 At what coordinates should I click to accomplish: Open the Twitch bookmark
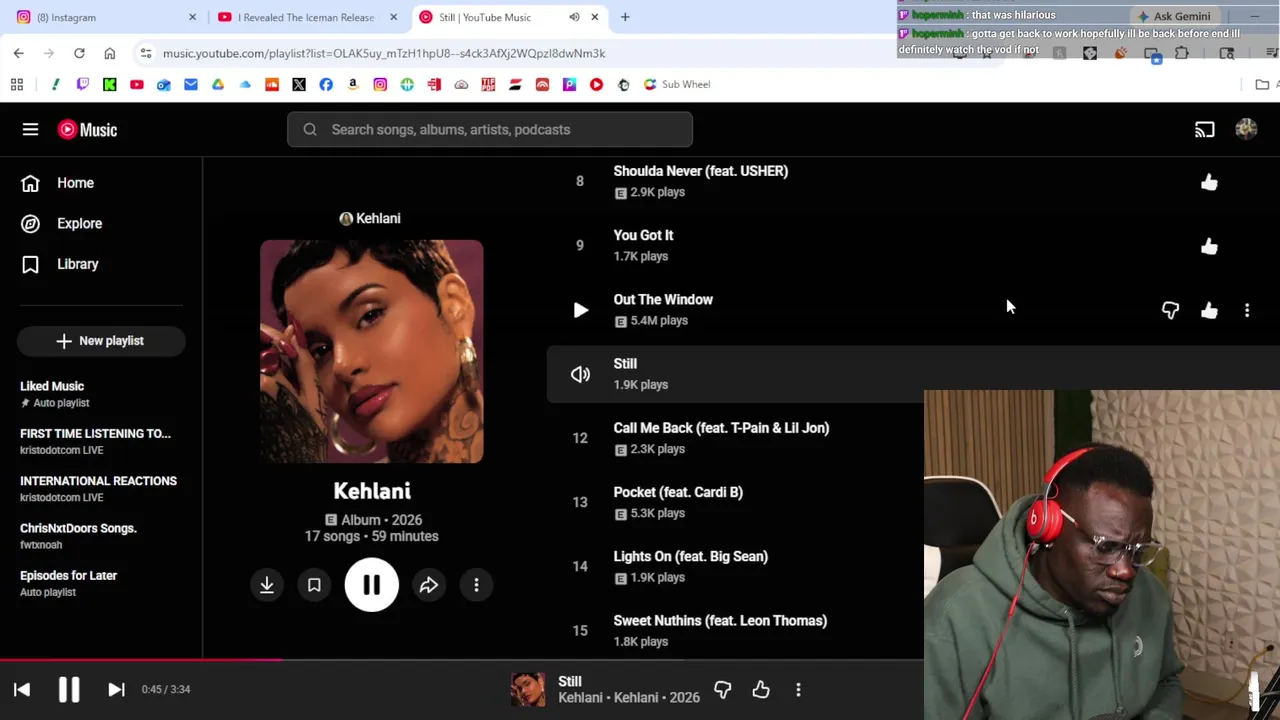click(83, 84)
